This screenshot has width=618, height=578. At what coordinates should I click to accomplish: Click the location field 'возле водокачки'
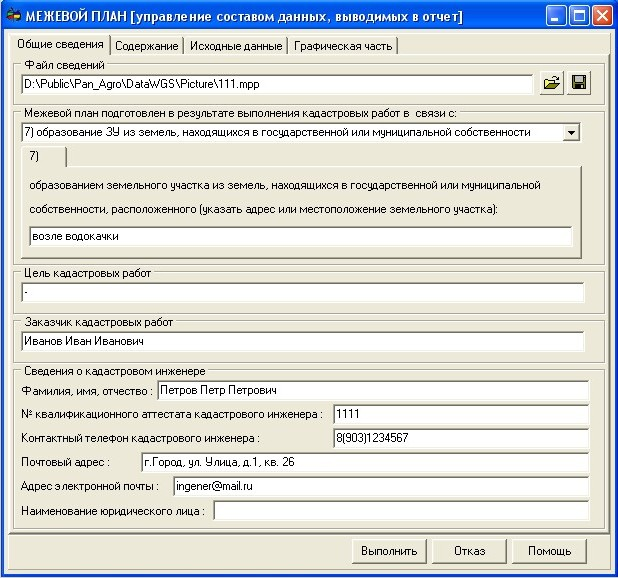[300, 236]
